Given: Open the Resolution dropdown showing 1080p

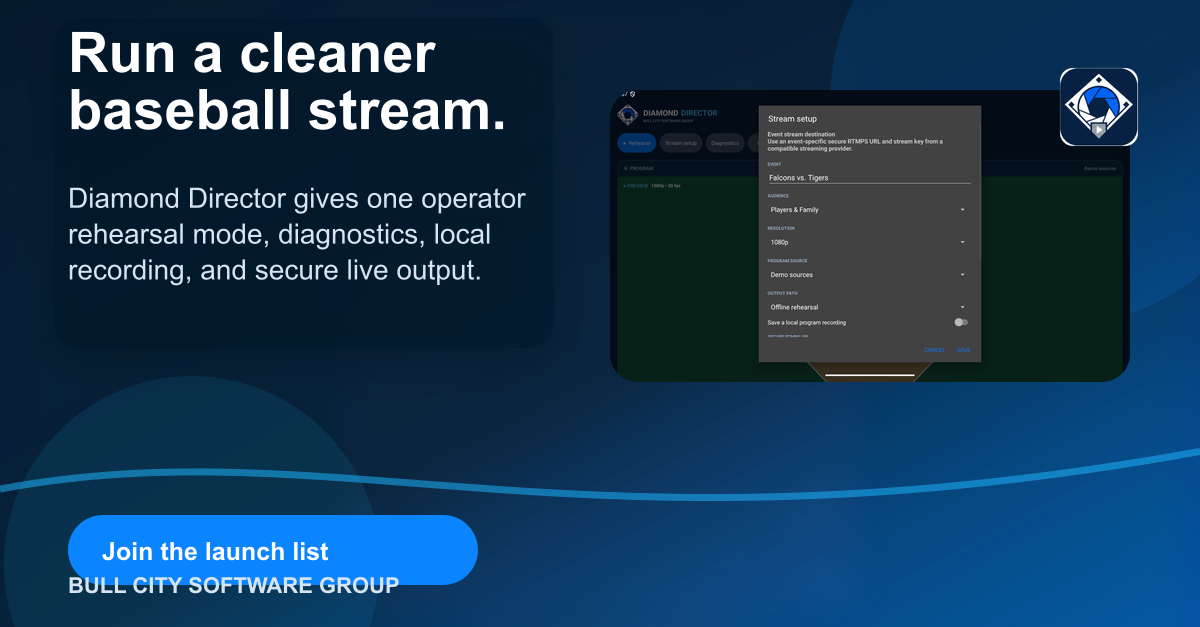Looking at the screenshot, I should [x=868, y=242].
